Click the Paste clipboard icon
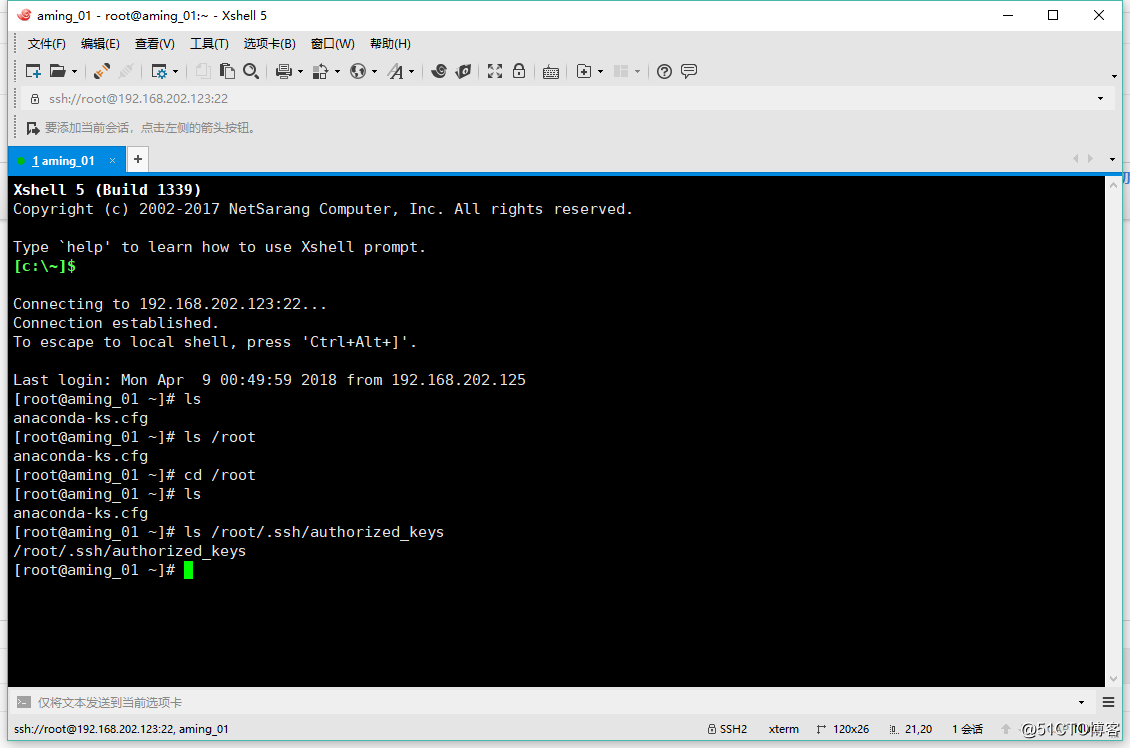1130x748 pixels. pyautogui.click(x=227, y=71)
